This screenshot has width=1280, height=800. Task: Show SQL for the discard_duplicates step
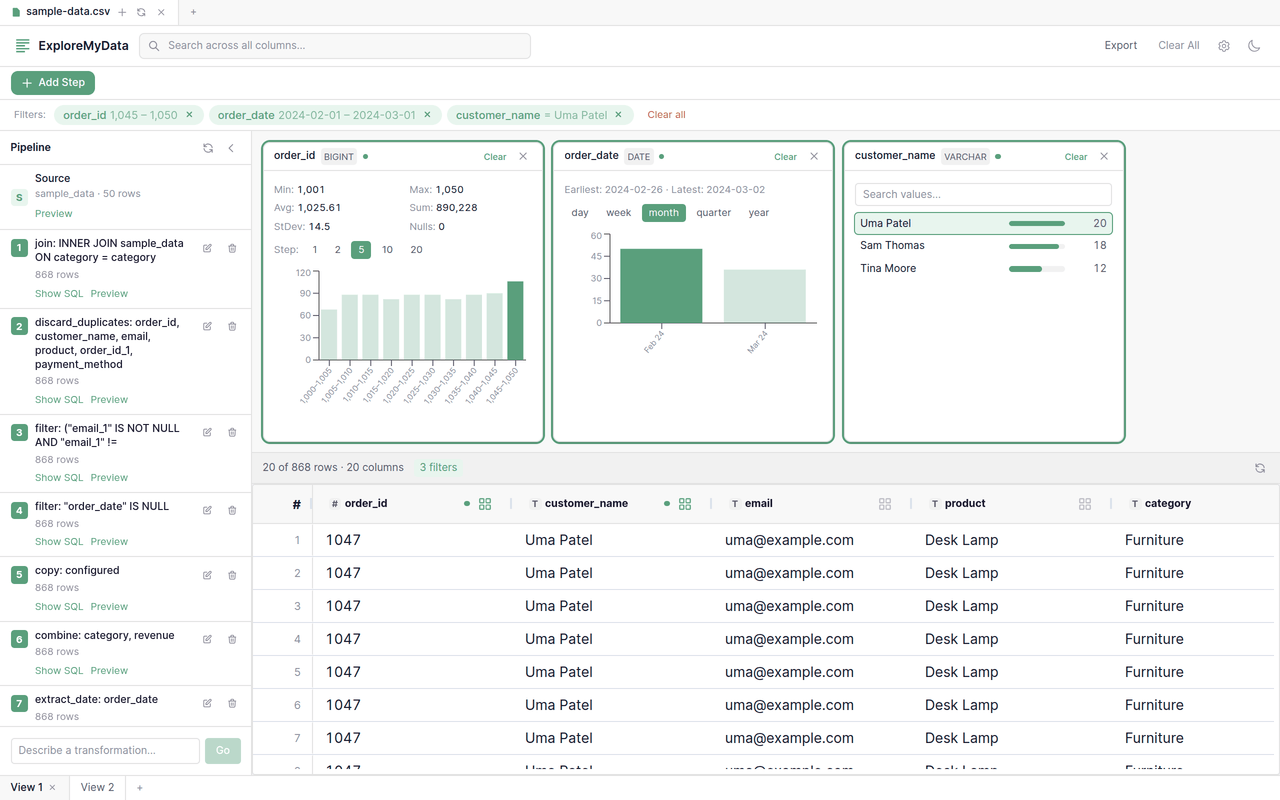58,399
